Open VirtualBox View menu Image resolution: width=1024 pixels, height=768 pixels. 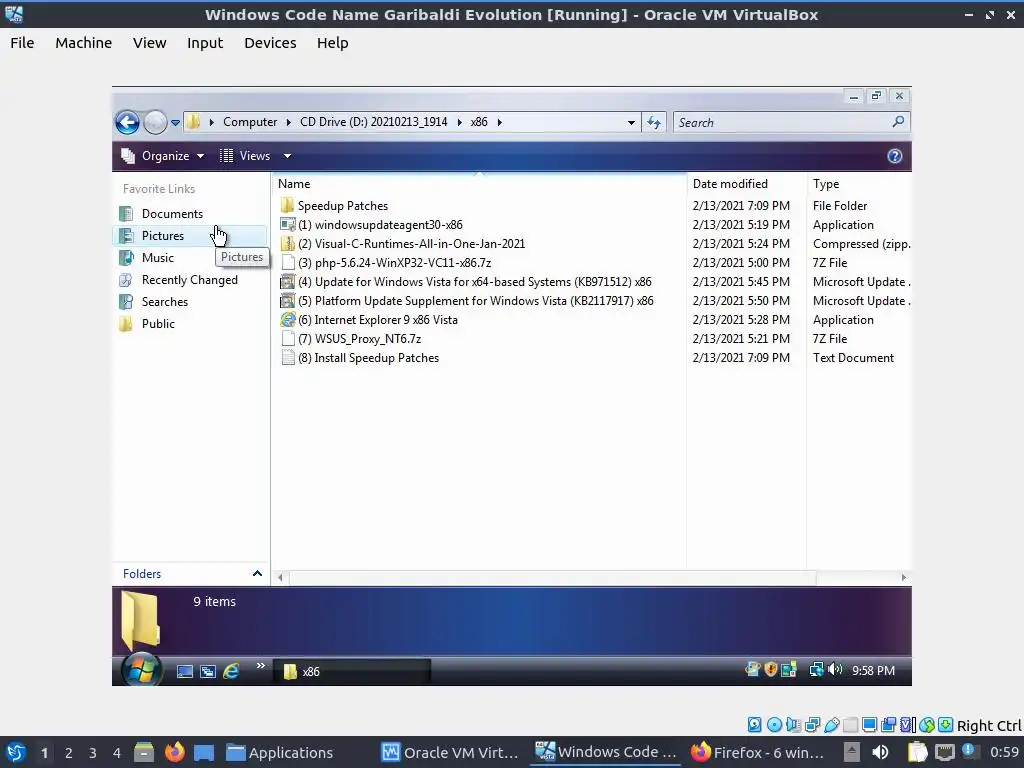150,43
